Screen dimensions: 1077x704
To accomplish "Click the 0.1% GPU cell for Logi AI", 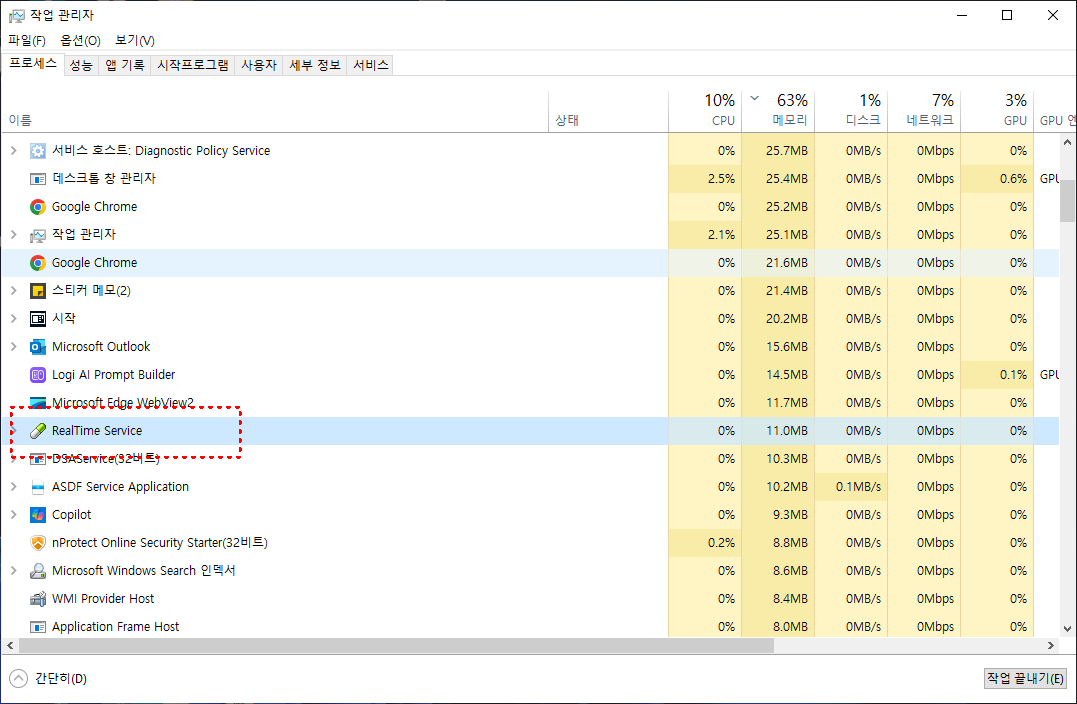I will [997, 374].
